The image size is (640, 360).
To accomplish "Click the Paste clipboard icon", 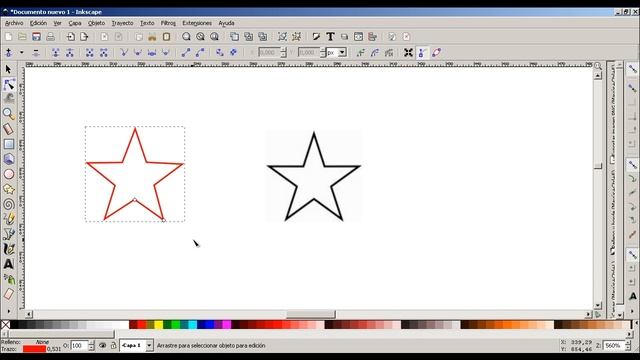I will [x=167, y=37].
